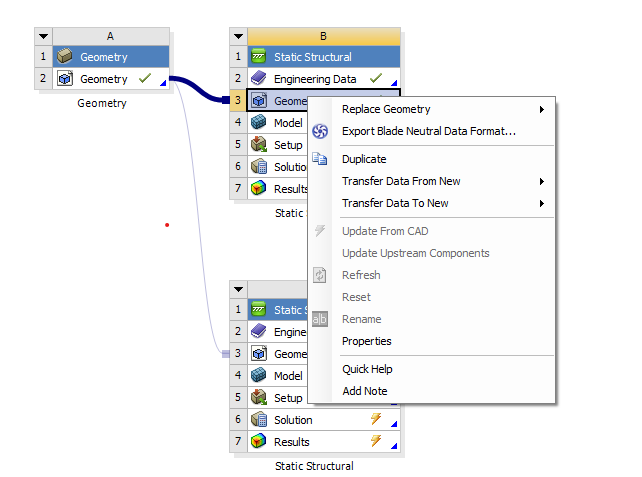
Task: Click the Geometry icon in lower system
Action: [x=258, y=353]
